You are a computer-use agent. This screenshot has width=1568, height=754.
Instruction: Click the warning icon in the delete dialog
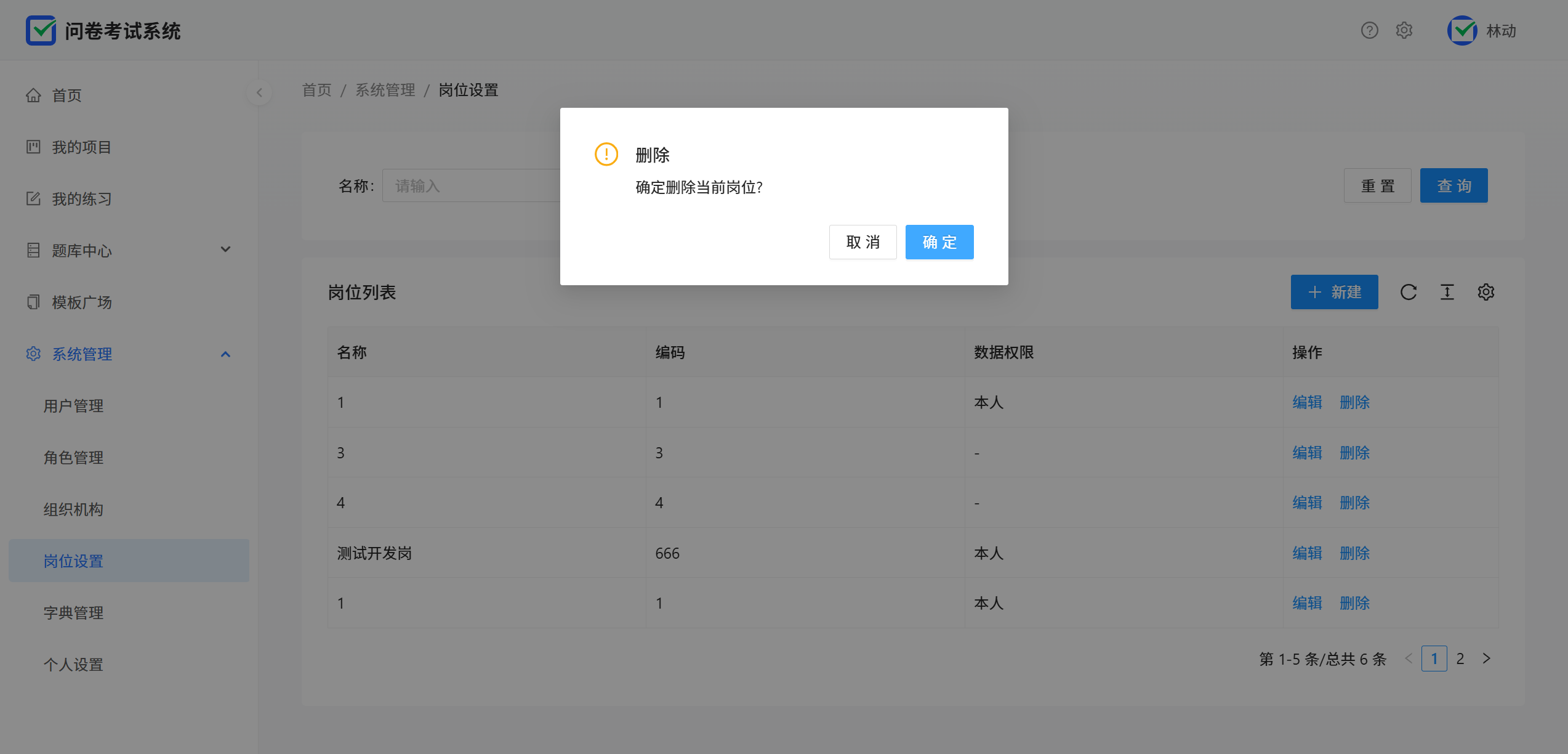(606, 155)
